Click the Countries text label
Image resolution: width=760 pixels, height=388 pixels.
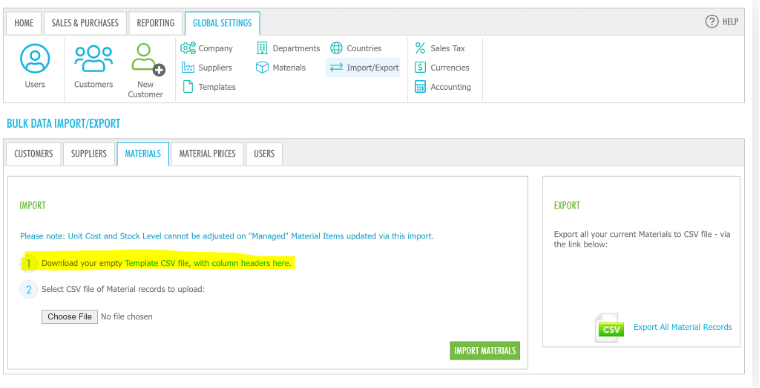tap(364, 48)
